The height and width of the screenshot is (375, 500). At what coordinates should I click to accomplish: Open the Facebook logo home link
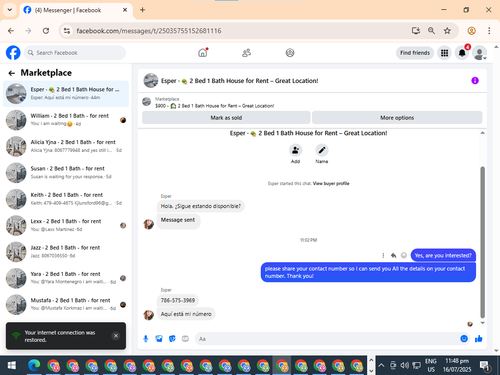pos(13,53)
